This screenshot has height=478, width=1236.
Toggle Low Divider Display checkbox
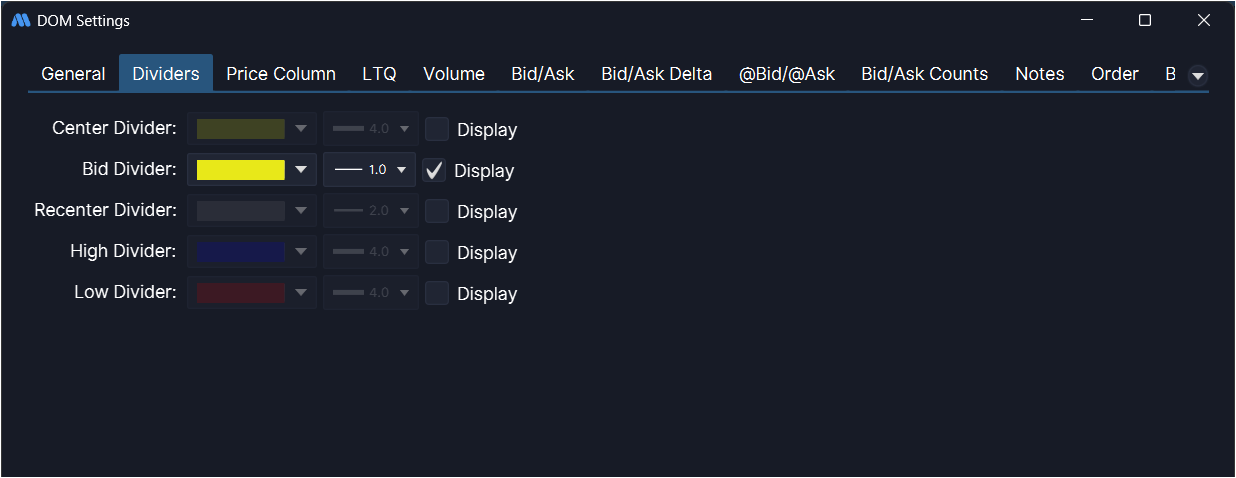[437, 293]
